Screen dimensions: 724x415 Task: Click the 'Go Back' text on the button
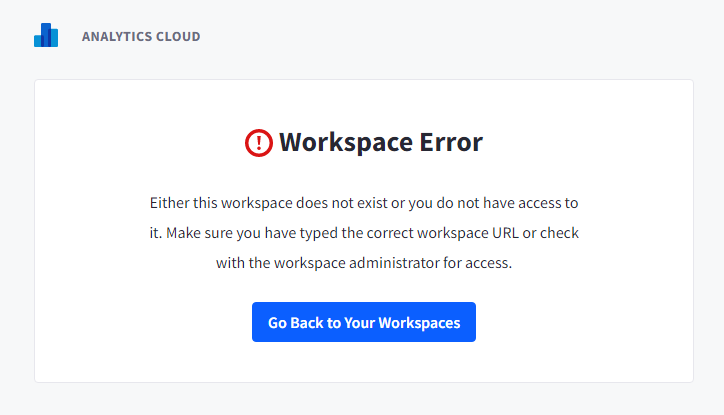pyautogui.click(x=296, y=323)
